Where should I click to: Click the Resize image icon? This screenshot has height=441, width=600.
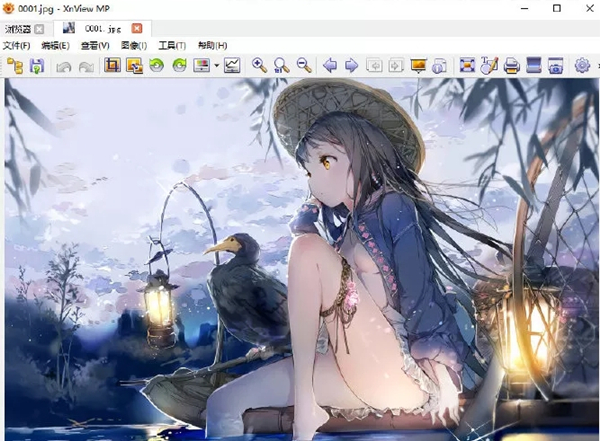tap(133, 66)
